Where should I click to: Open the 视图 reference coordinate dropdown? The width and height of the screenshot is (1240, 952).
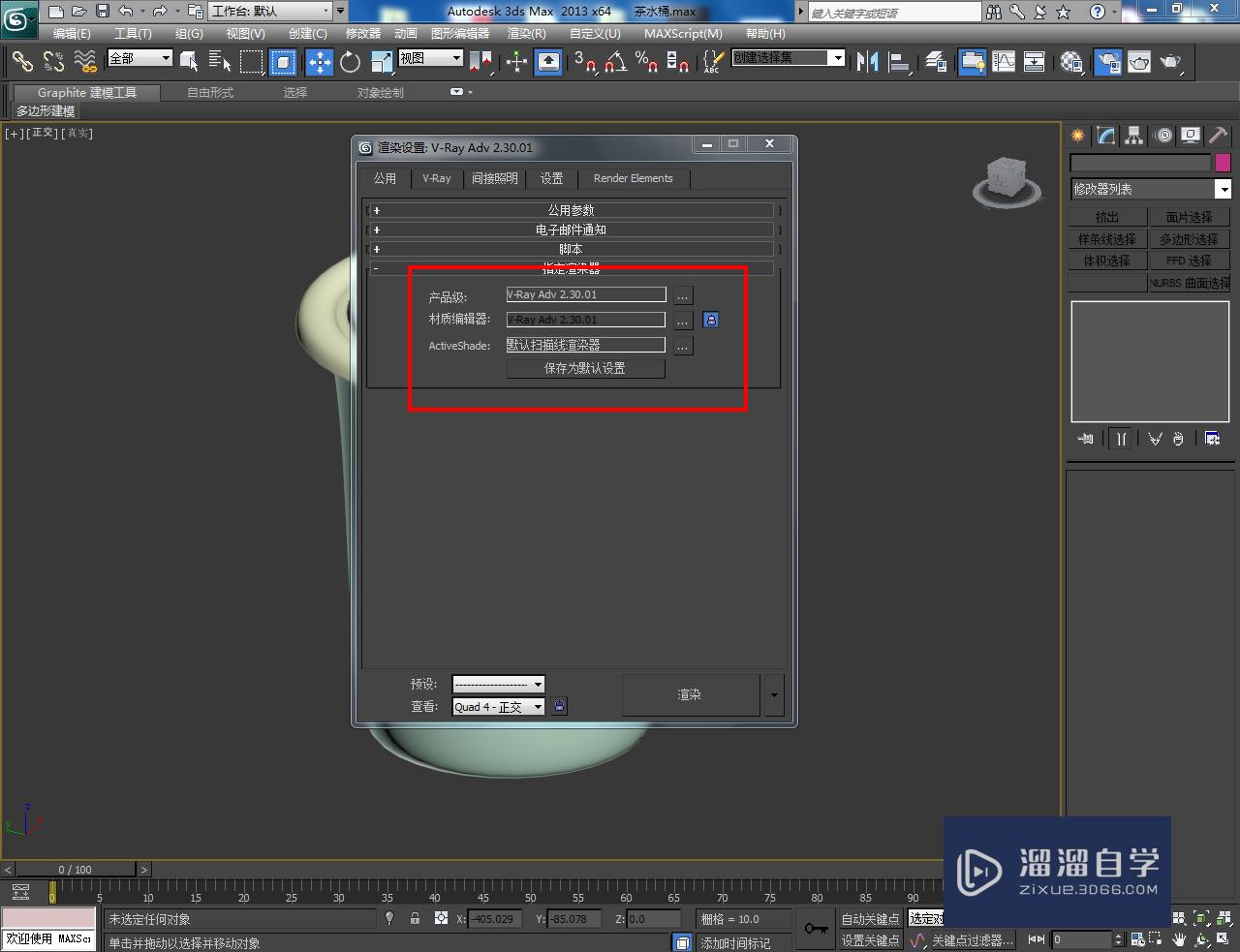click(430, 58)
